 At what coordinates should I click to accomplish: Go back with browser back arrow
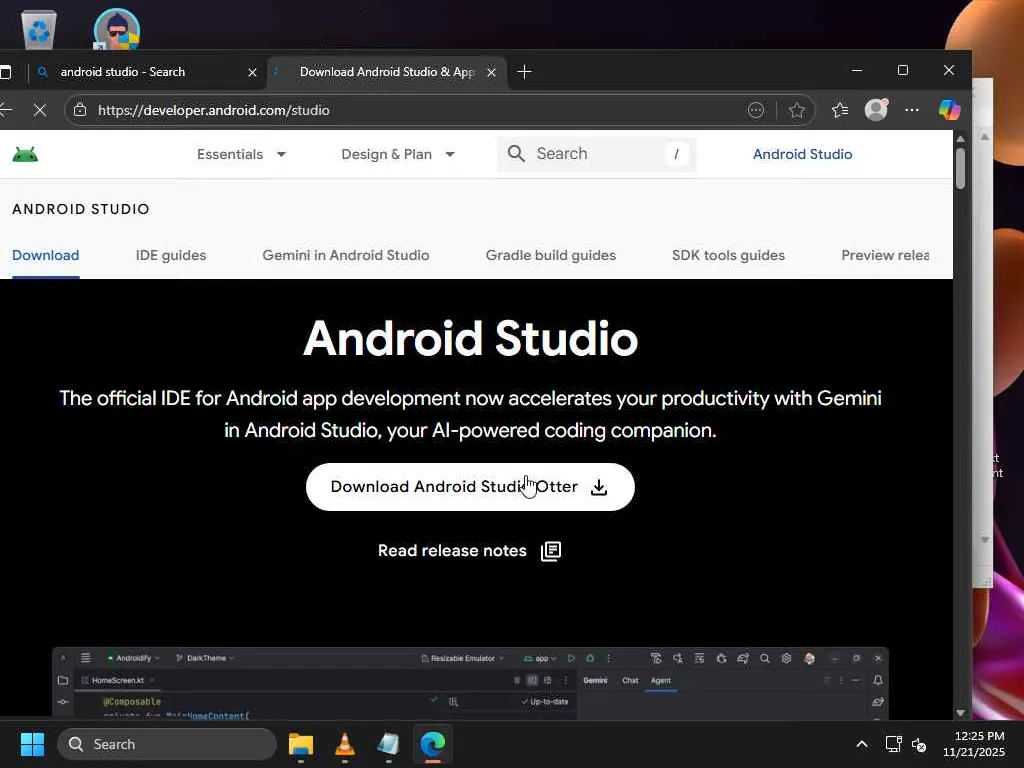pos(6,110)
